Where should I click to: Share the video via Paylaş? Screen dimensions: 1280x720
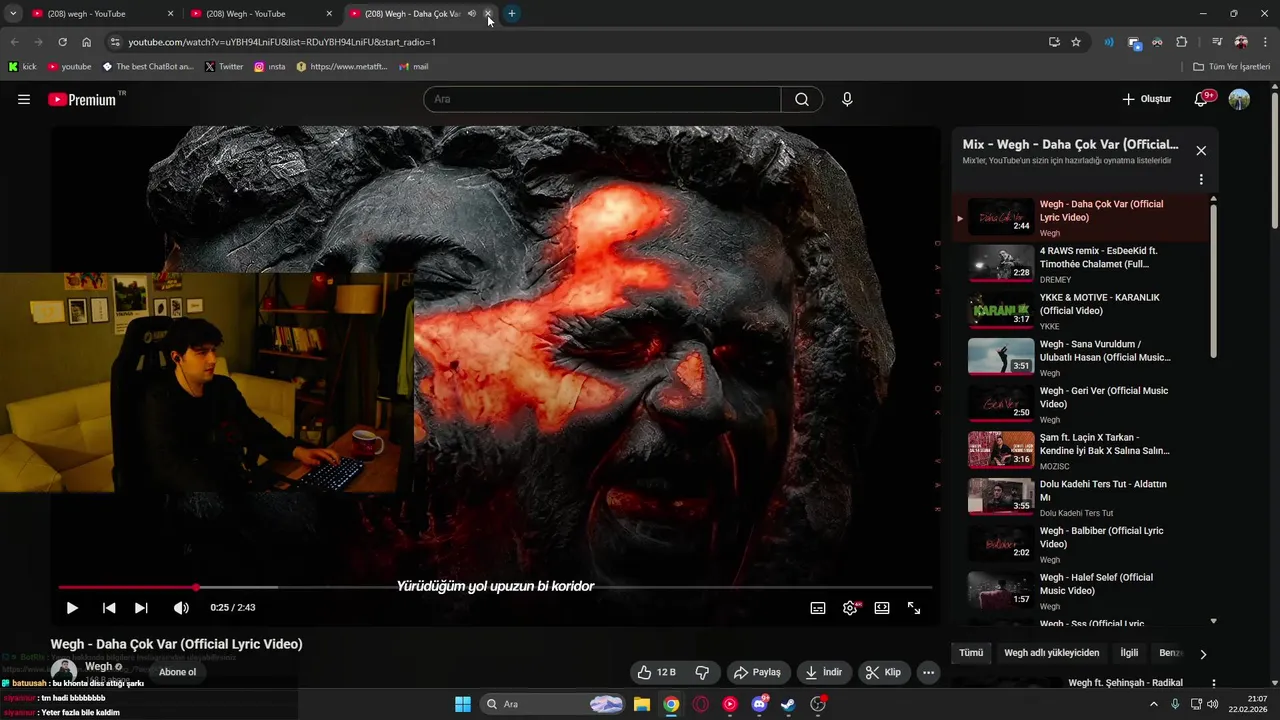point(758,672)
